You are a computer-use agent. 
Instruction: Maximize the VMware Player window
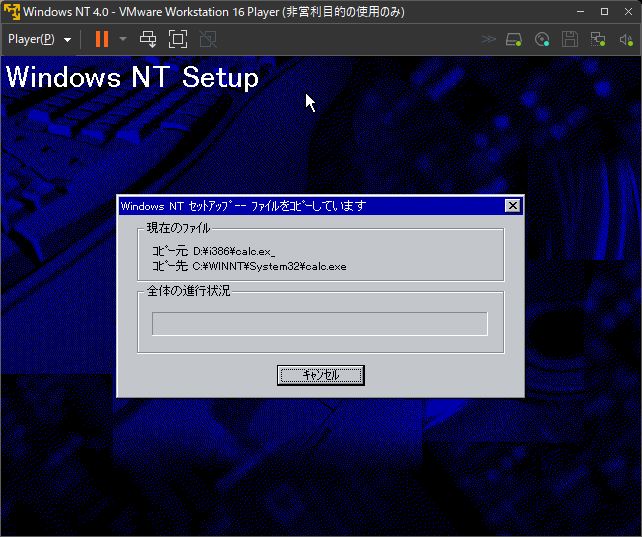(x=604, y=11)
